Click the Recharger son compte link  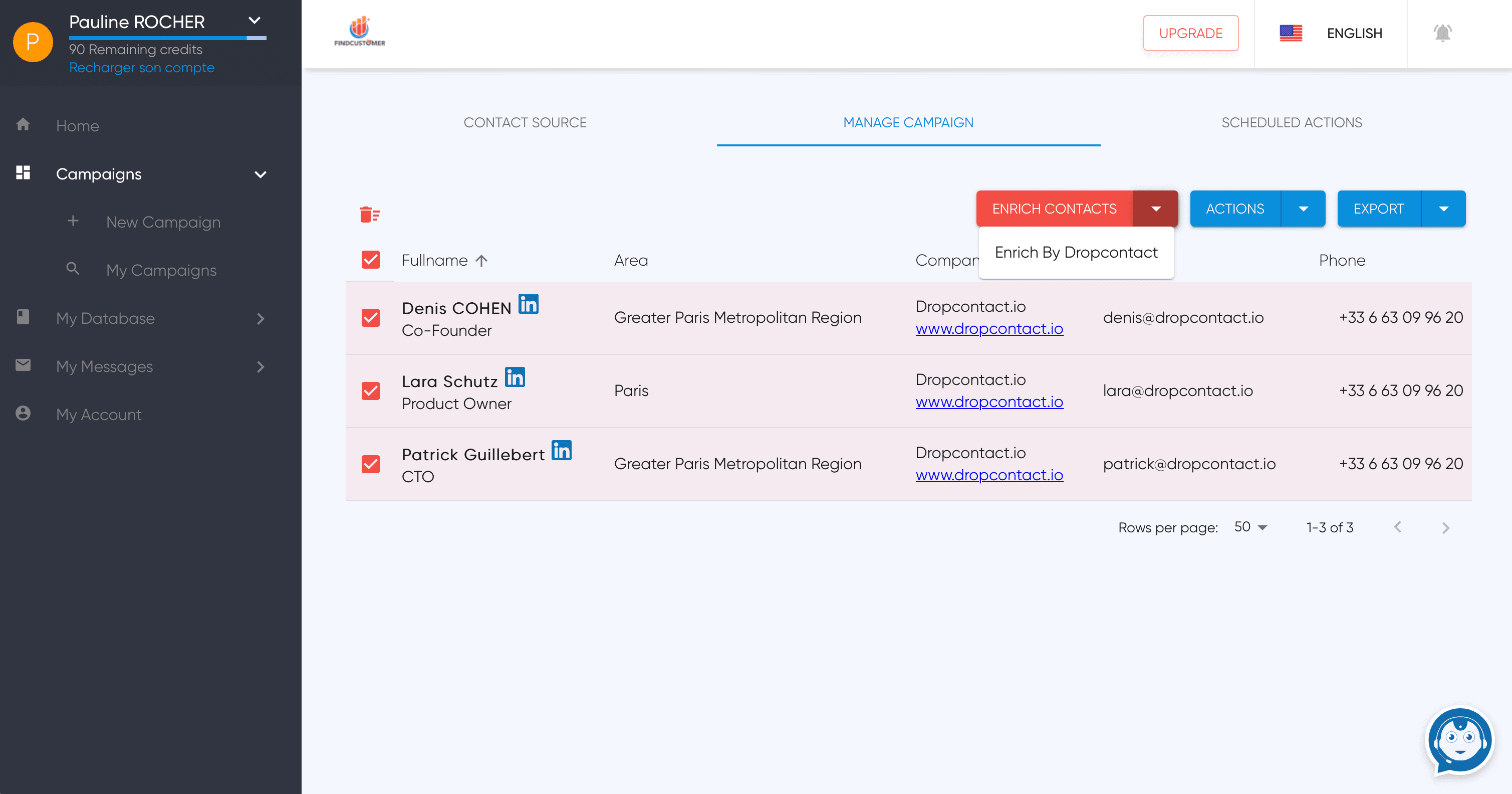coord(141,68)
